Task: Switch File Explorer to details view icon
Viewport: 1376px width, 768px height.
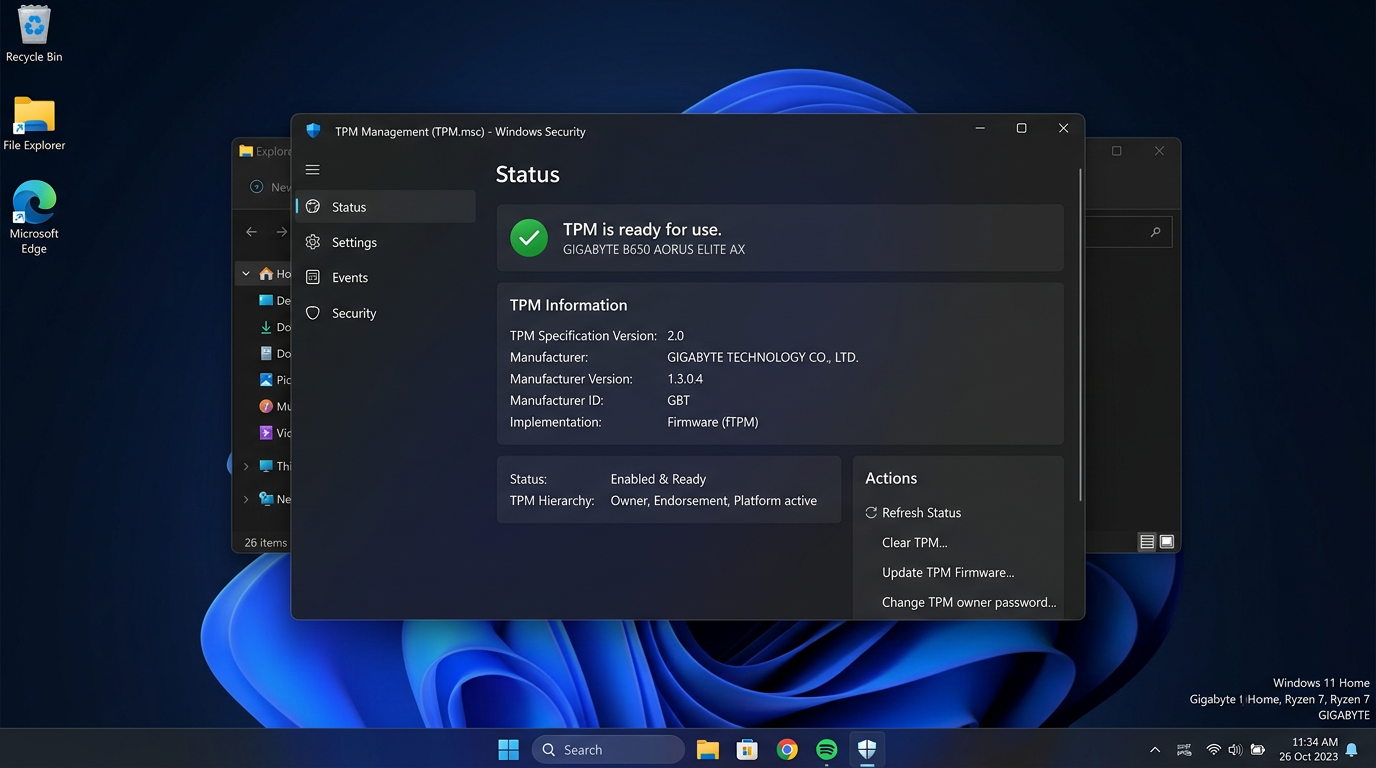Action: pos(1146,541)
